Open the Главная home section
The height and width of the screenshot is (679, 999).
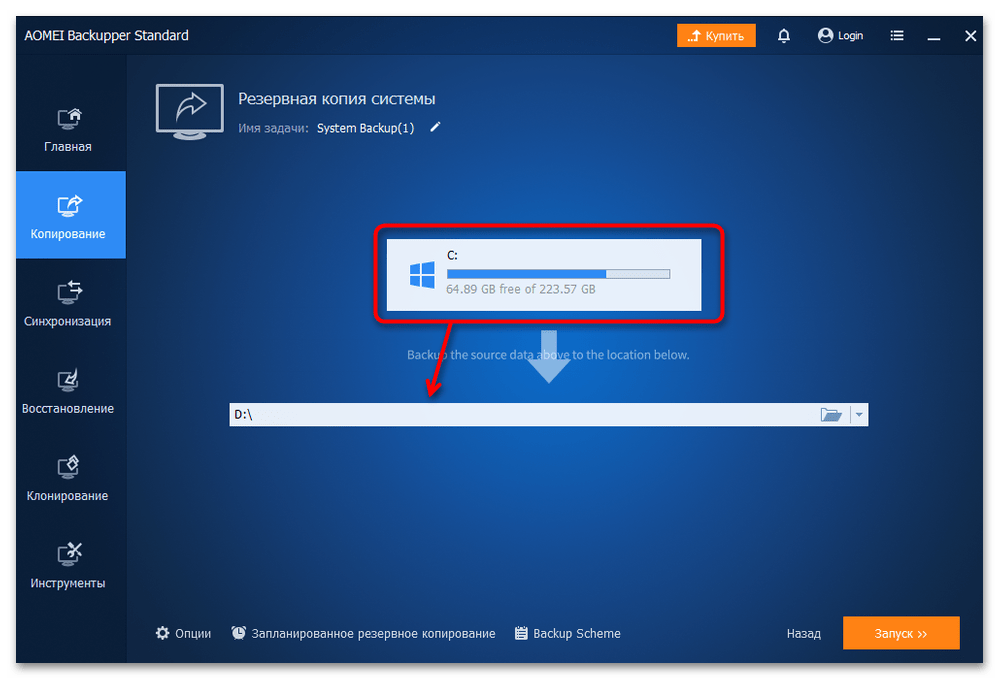(x=68, y=130)
